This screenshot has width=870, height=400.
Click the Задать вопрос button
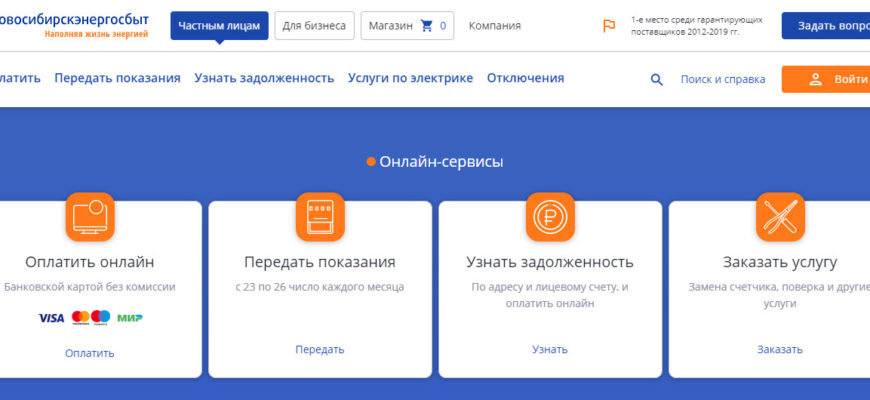pyautogui.click(x=826, y=26)
